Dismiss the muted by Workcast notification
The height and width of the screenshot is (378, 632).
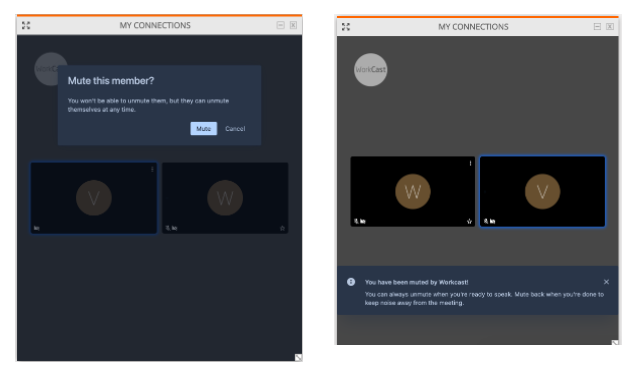(606, 282)
